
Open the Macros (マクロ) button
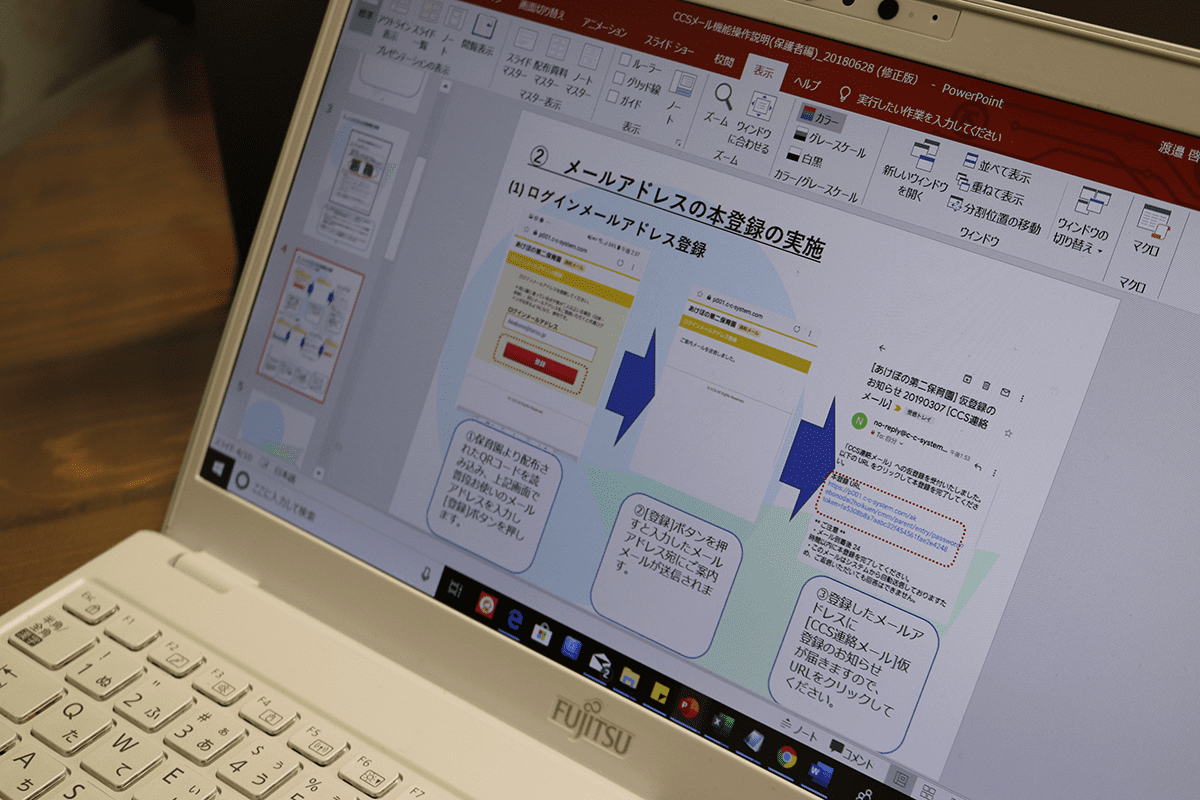coord(1153,222)
